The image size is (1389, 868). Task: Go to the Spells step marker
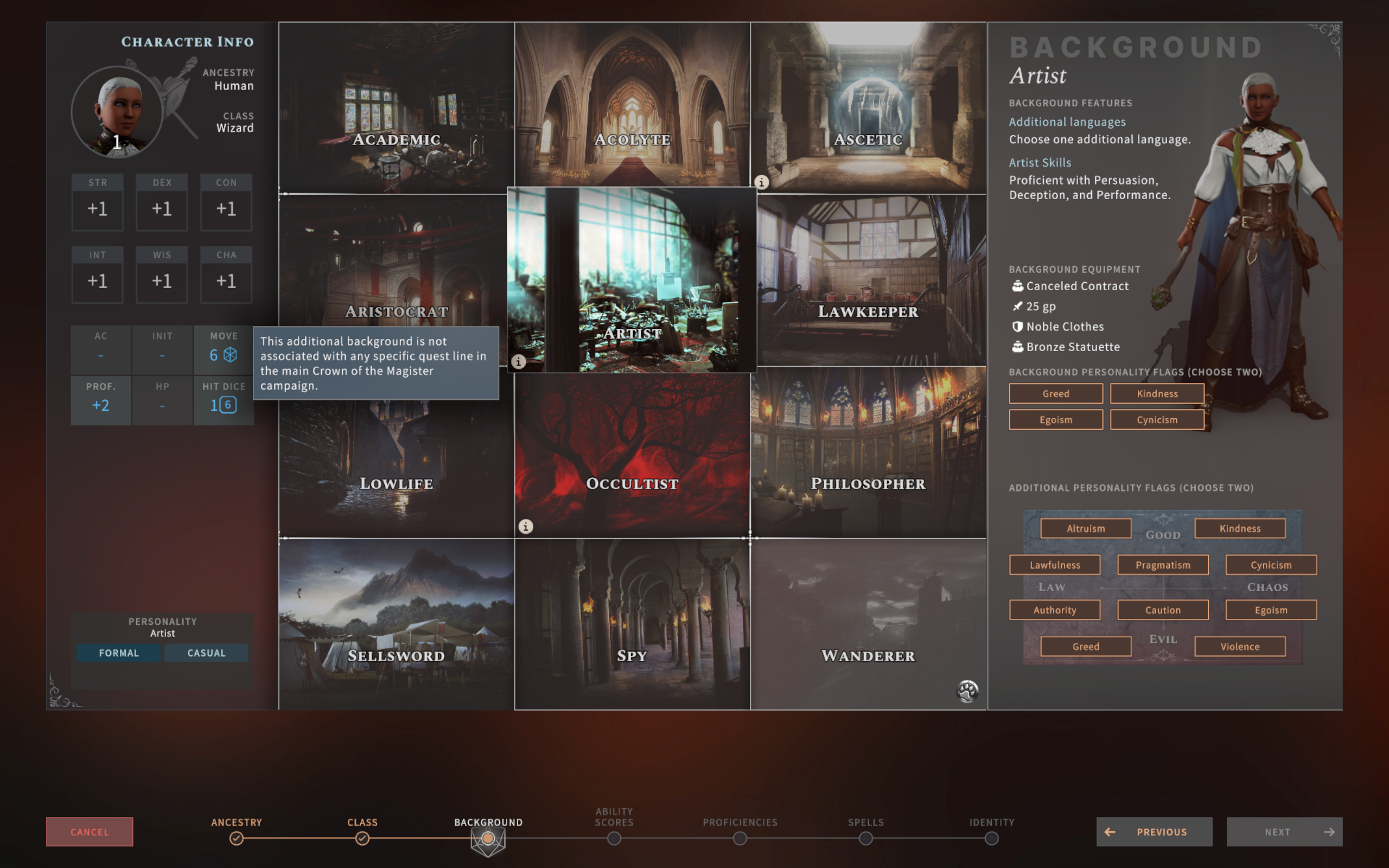865,838
